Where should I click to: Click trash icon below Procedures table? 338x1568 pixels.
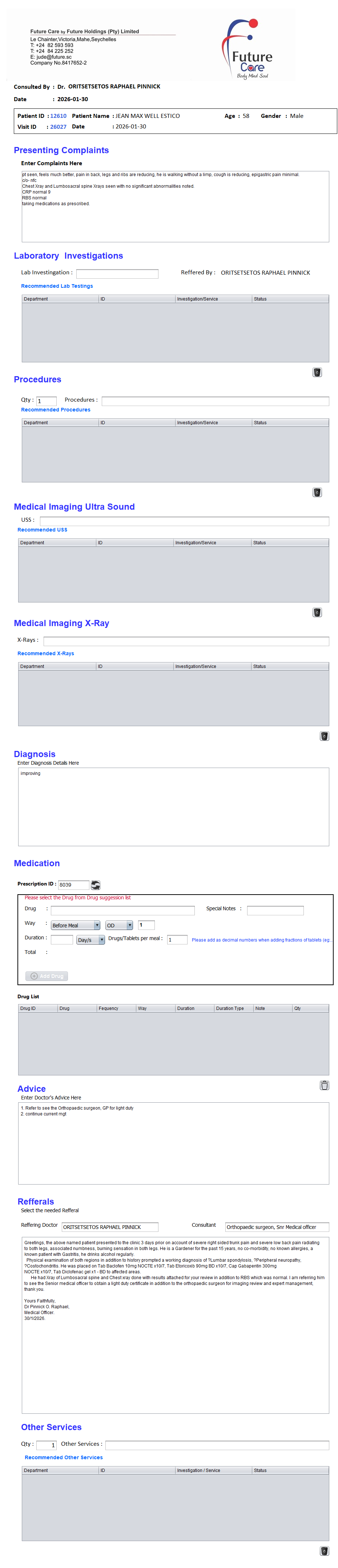tap(317, 493)
